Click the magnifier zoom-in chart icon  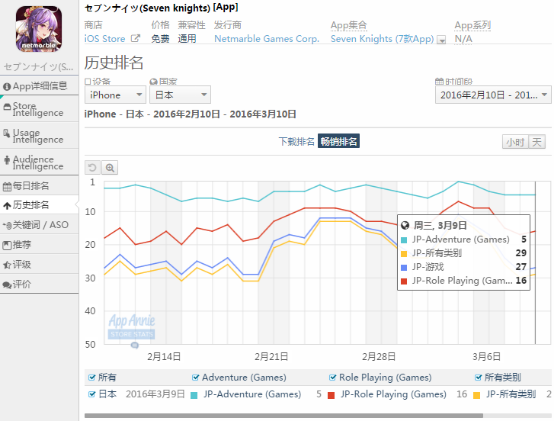click(x=110, y=167)
